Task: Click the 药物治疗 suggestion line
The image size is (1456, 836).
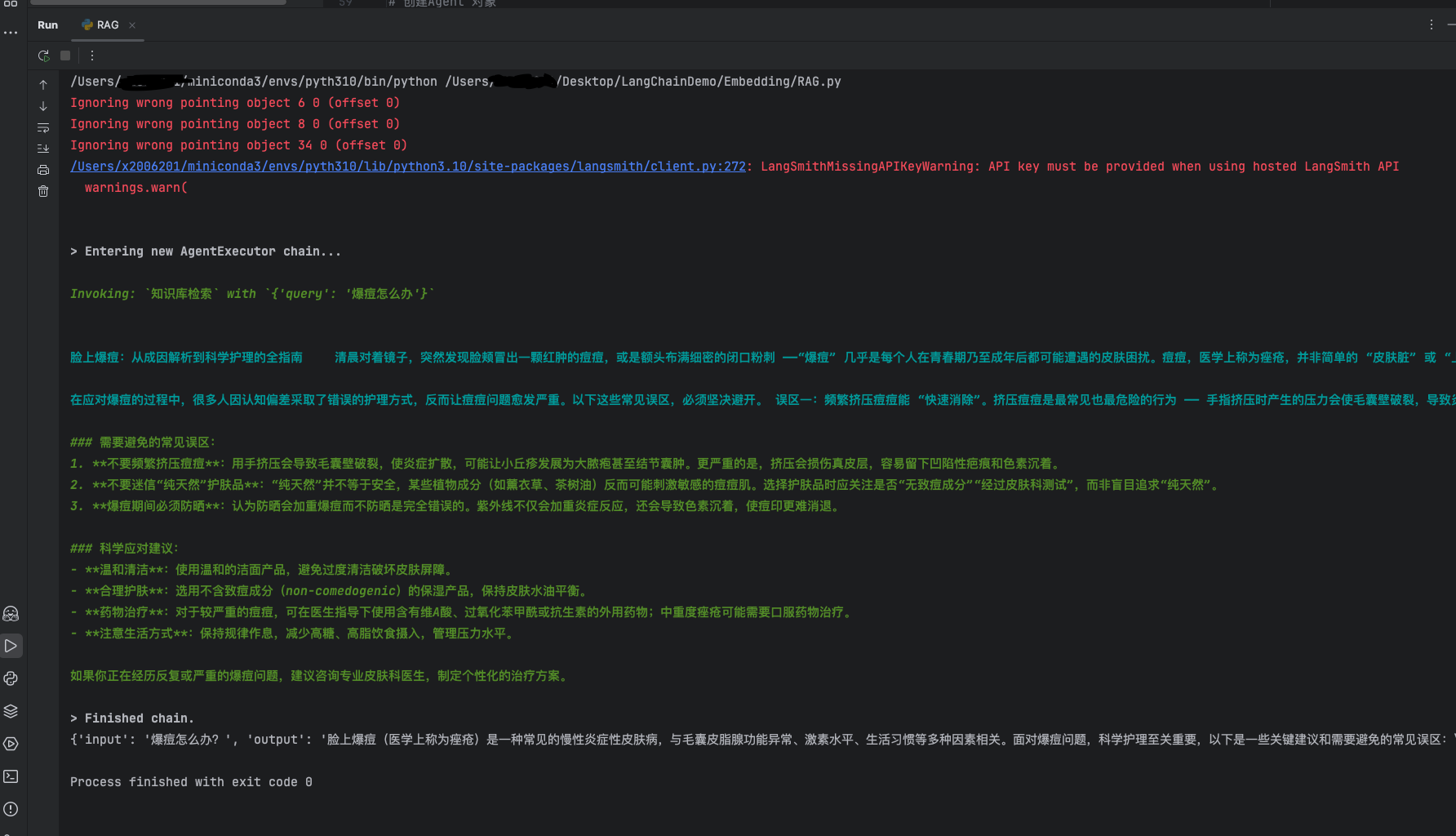Action: [x=463, y=612]
